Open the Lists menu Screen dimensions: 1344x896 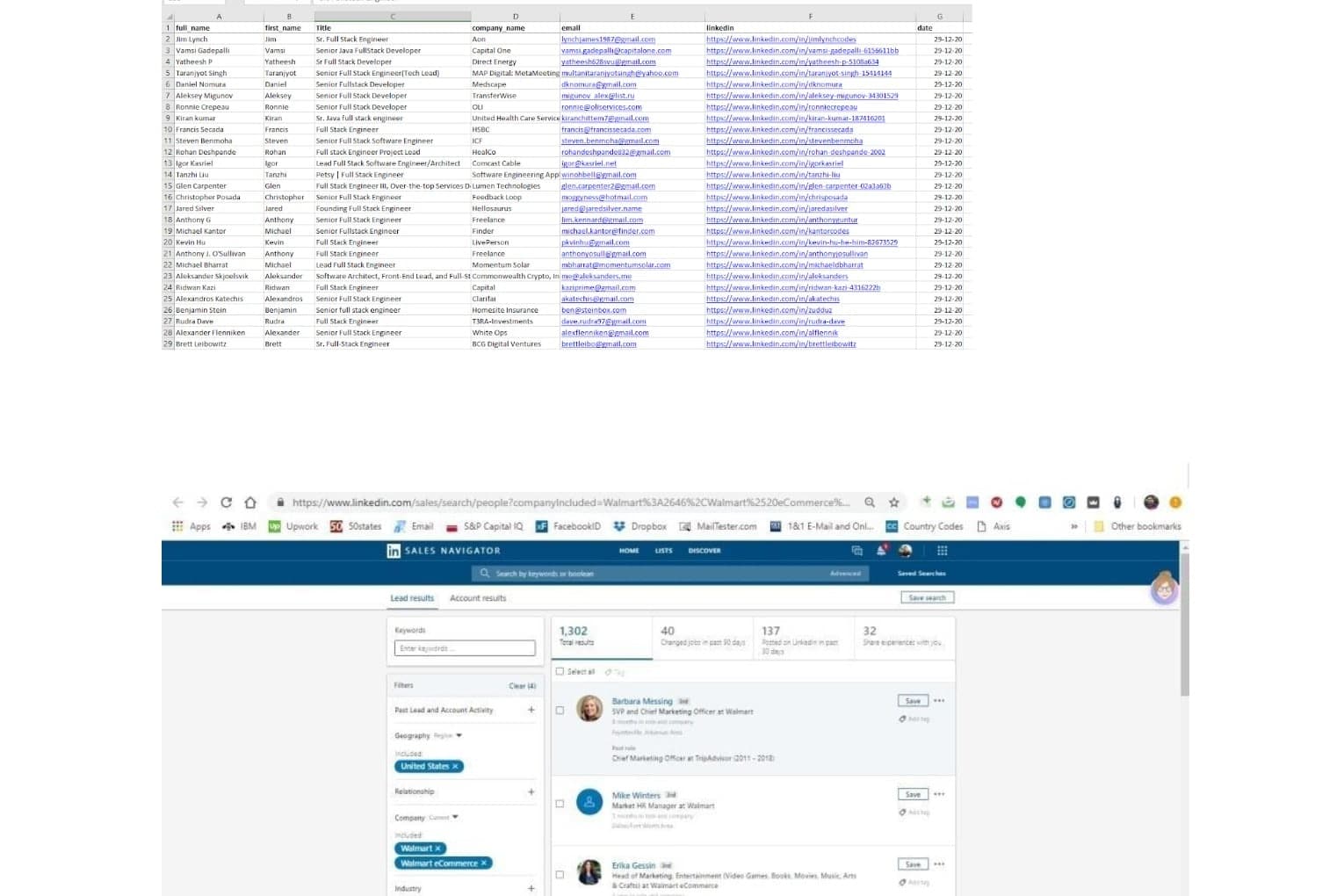(x=663, y=551)
